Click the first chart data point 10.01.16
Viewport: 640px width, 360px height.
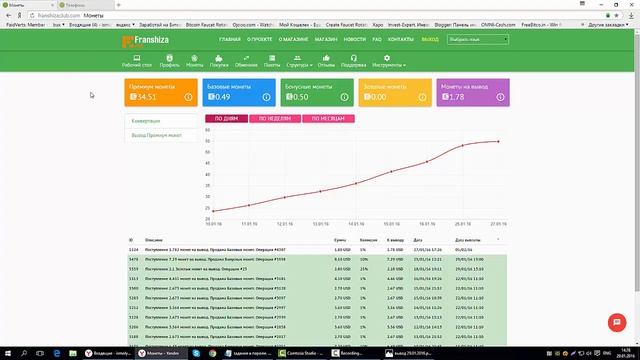click(x=213, y=211)
